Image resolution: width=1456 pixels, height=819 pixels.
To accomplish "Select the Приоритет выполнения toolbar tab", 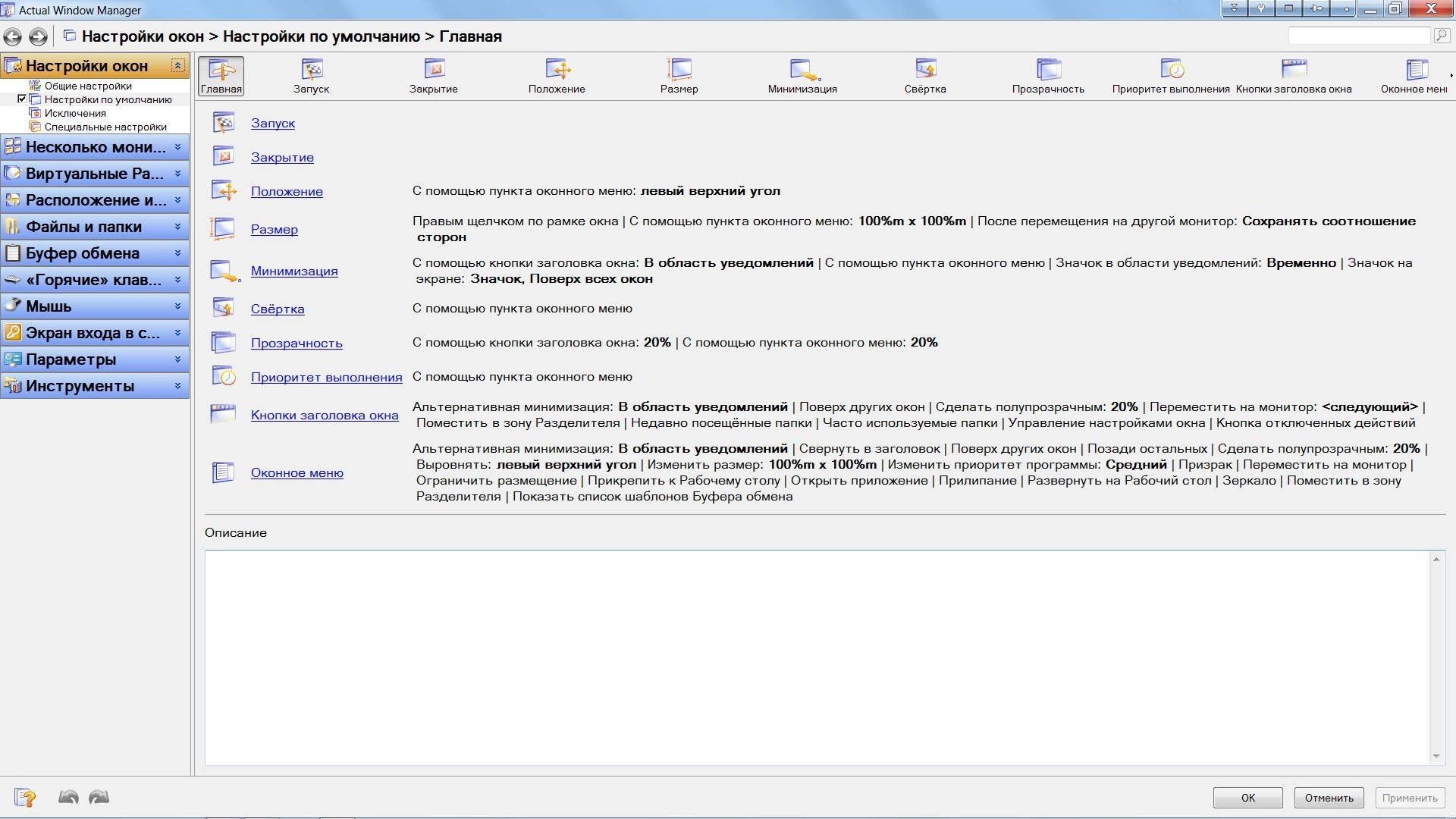I will tap(1171, 76).
